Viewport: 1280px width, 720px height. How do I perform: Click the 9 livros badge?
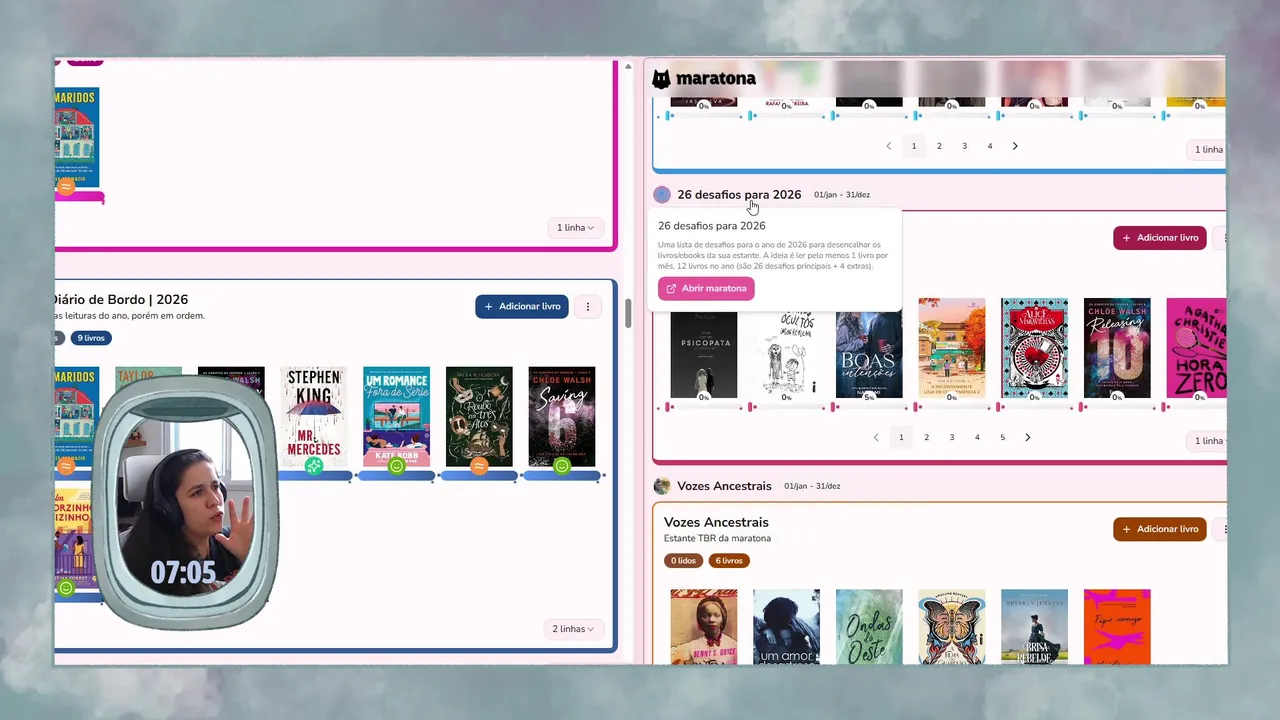(x=91, y=338)
